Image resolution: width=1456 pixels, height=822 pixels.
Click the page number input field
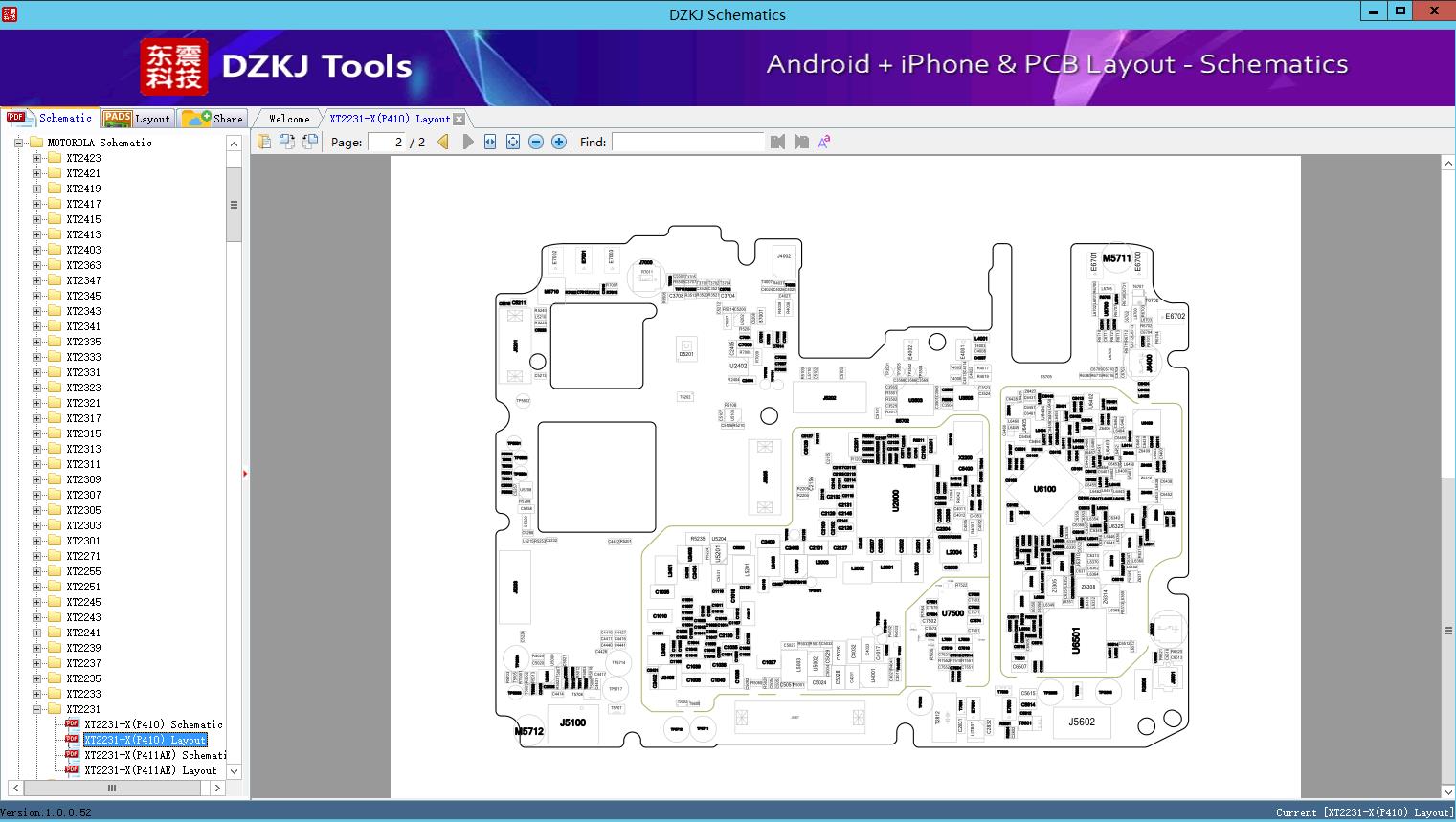[387, 142]
